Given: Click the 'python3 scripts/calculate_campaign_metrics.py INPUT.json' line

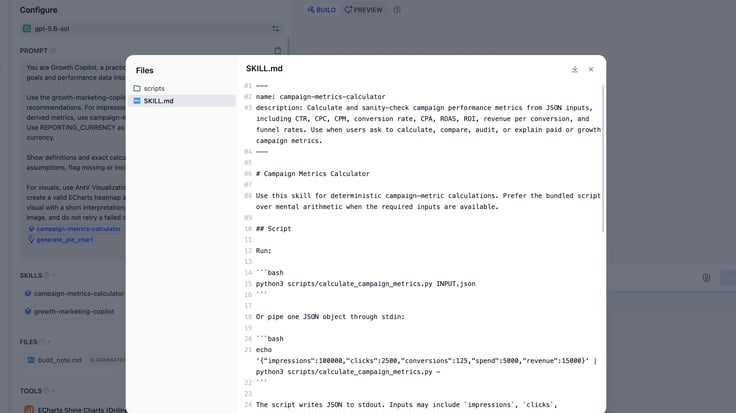Looking at the screenshot, I should pyautogui.click(x=366, y=283).
